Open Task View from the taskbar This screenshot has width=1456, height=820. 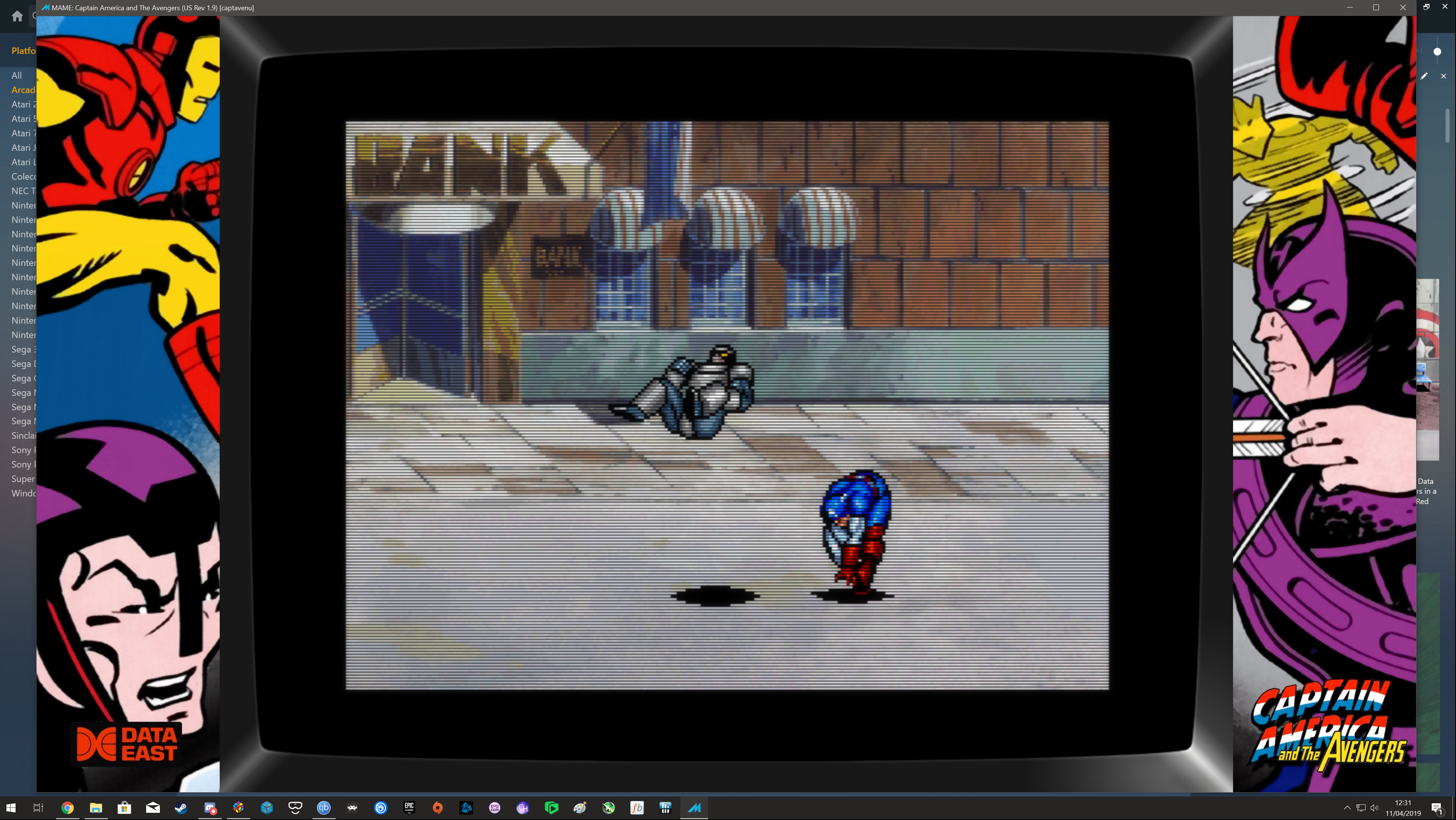point(38,807)
